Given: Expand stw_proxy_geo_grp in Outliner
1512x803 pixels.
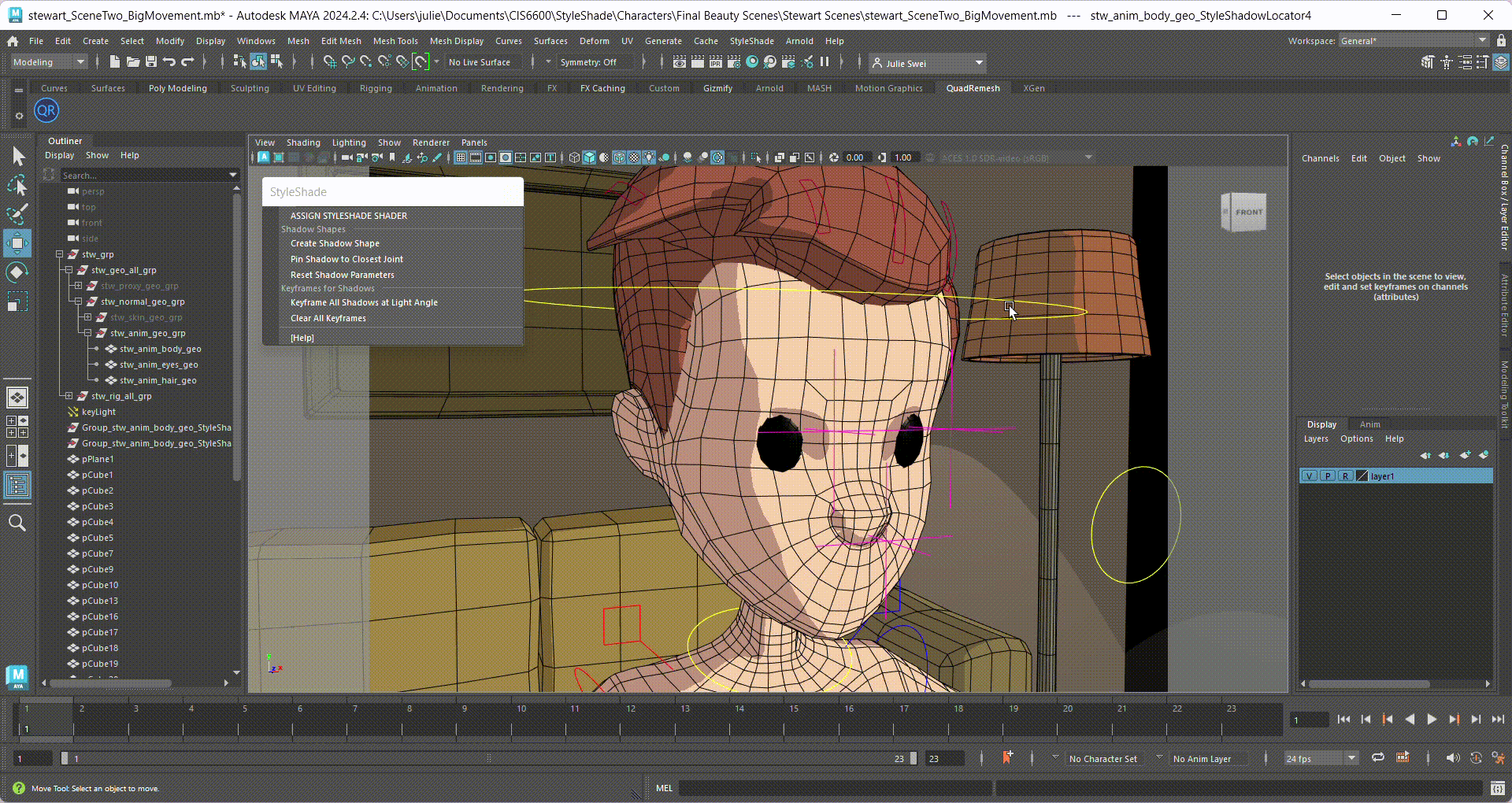Looking at the screenshot, I should click(78, 286).
